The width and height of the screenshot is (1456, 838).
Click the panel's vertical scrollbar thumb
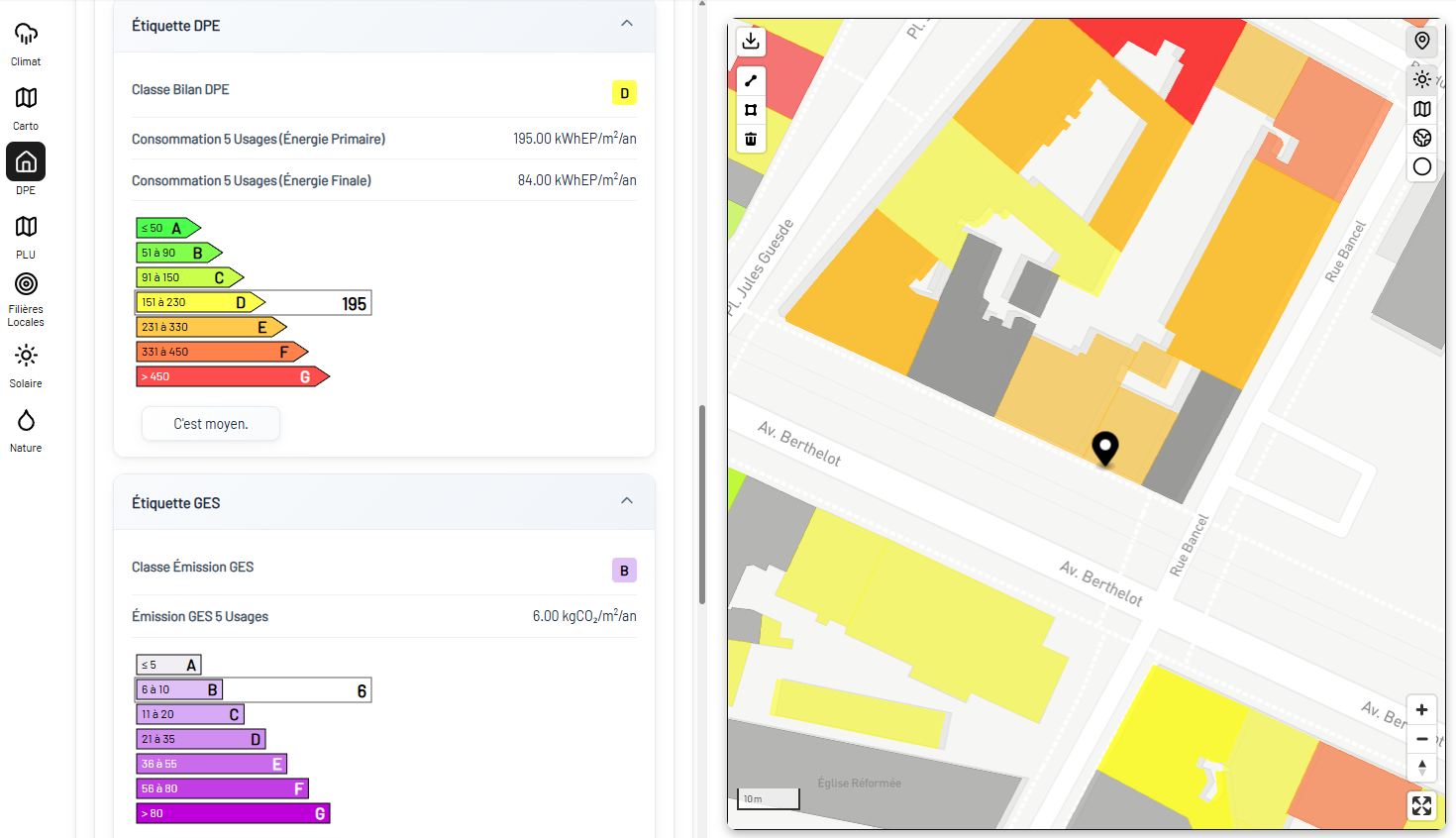click(702, 504)
